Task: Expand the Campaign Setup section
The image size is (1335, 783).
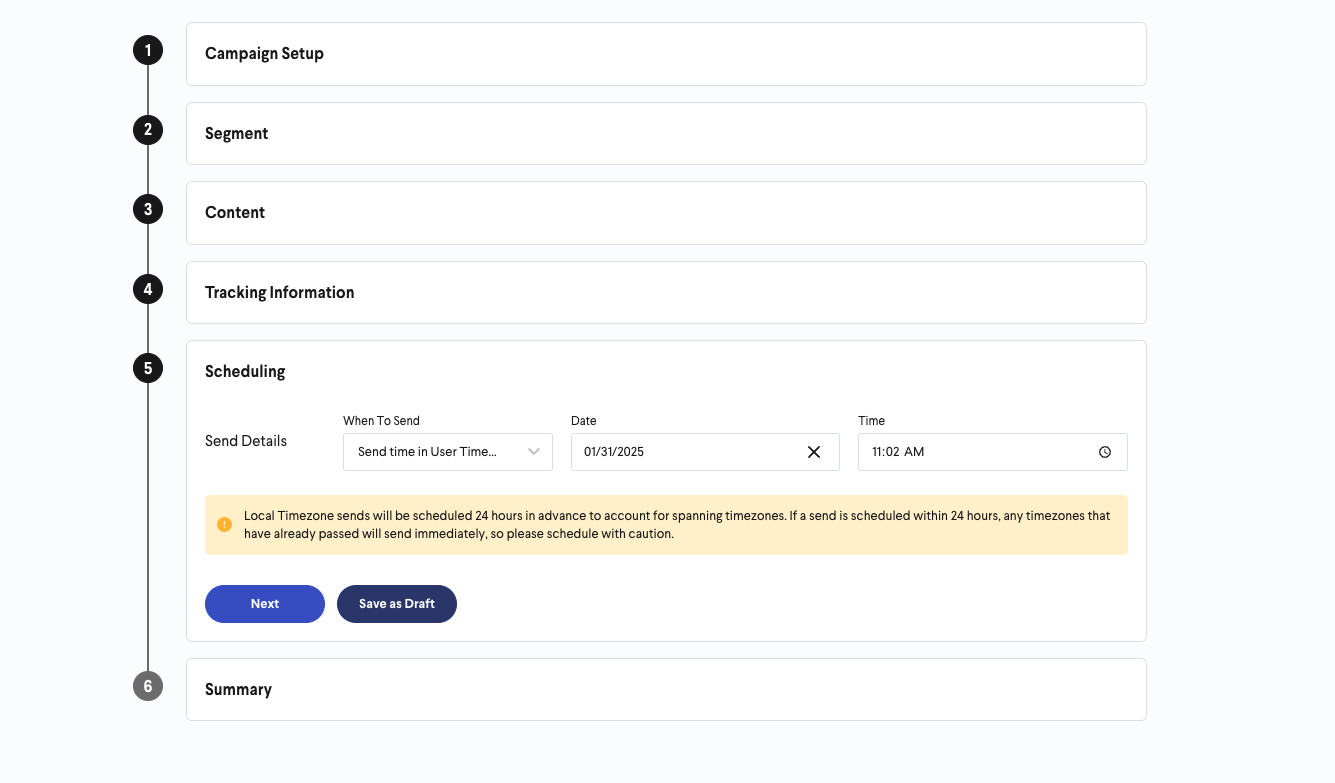Action: [666, 54]
